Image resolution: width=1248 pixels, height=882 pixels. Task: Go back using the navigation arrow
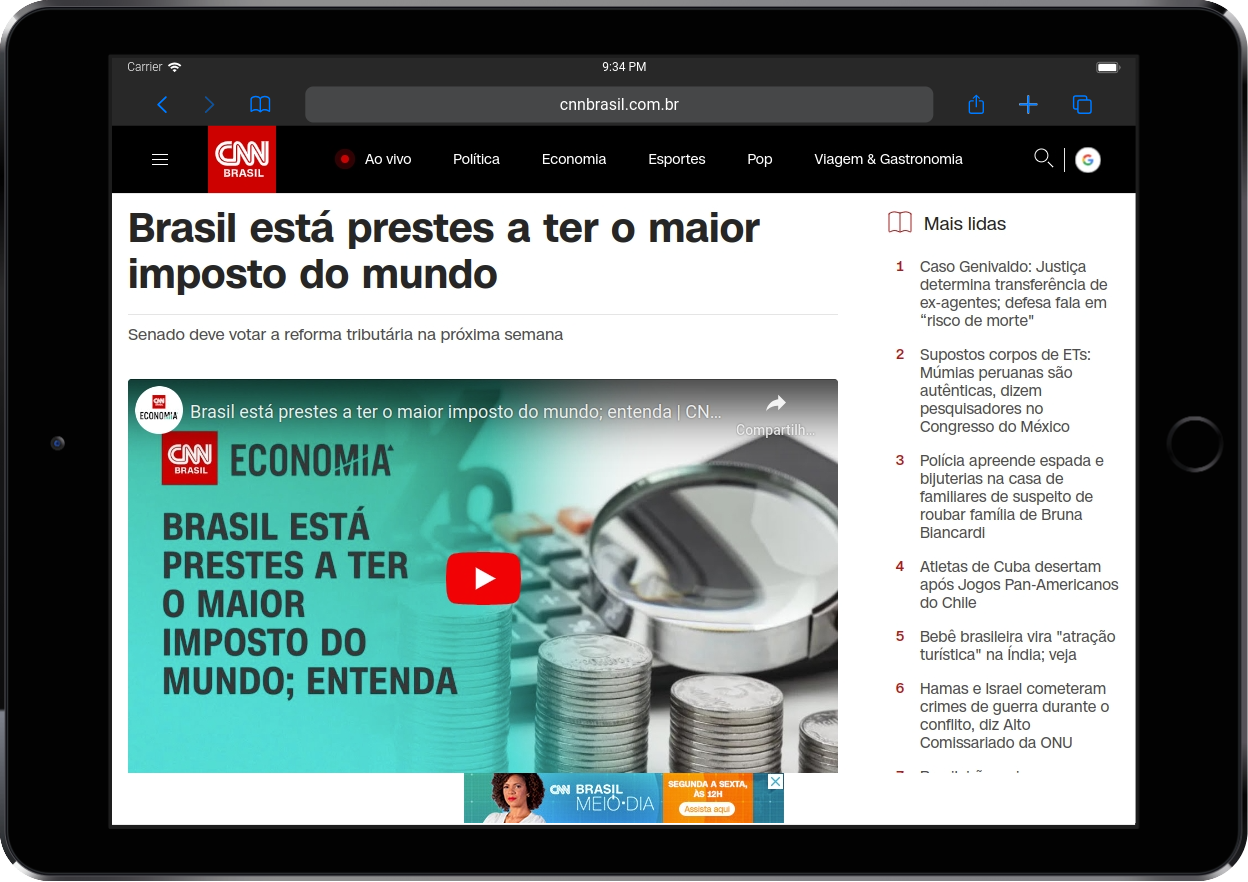(x=162, y=104)
